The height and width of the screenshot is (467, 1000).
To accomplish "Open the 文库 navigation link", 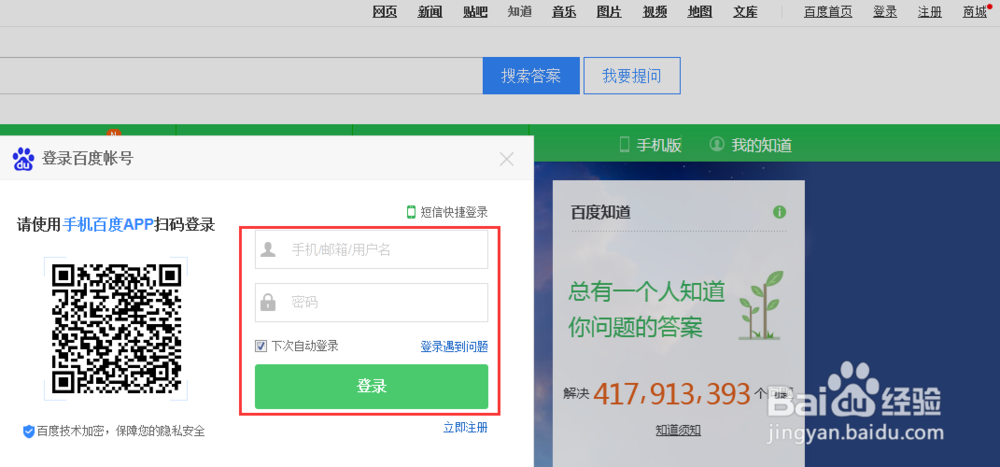I will point(746,11).
